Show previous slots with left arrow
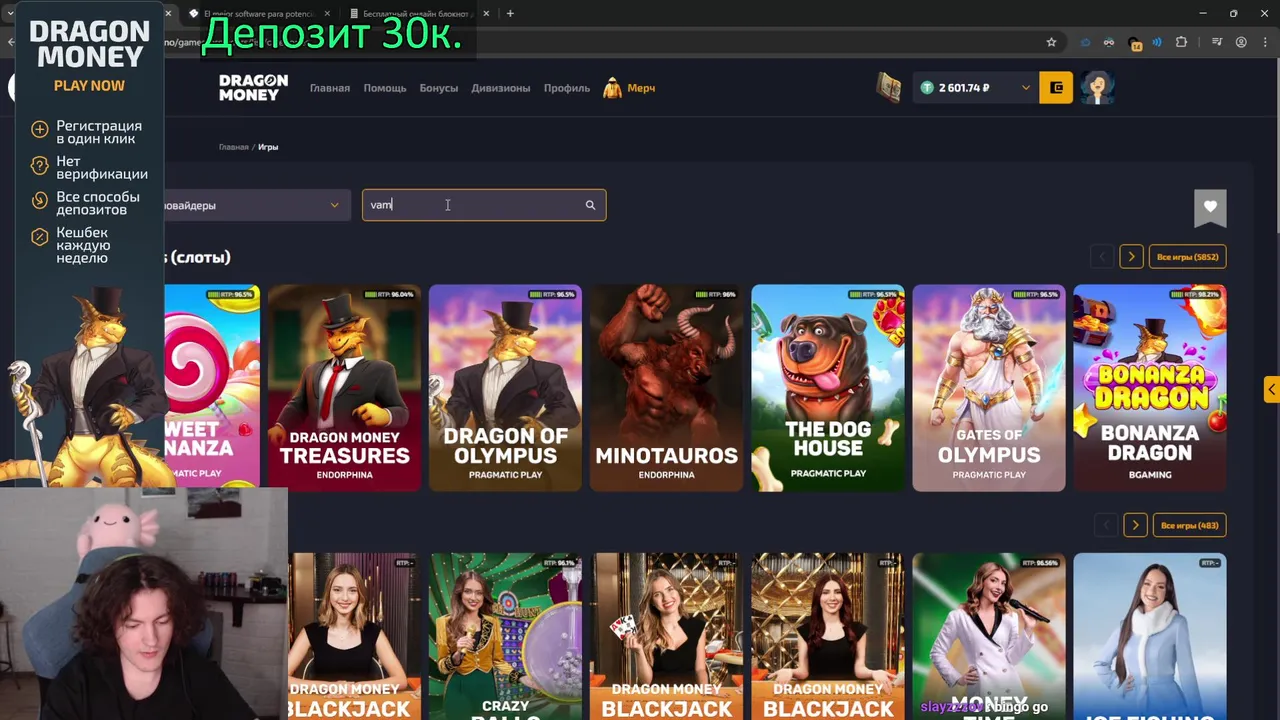 pos(1102,257)
